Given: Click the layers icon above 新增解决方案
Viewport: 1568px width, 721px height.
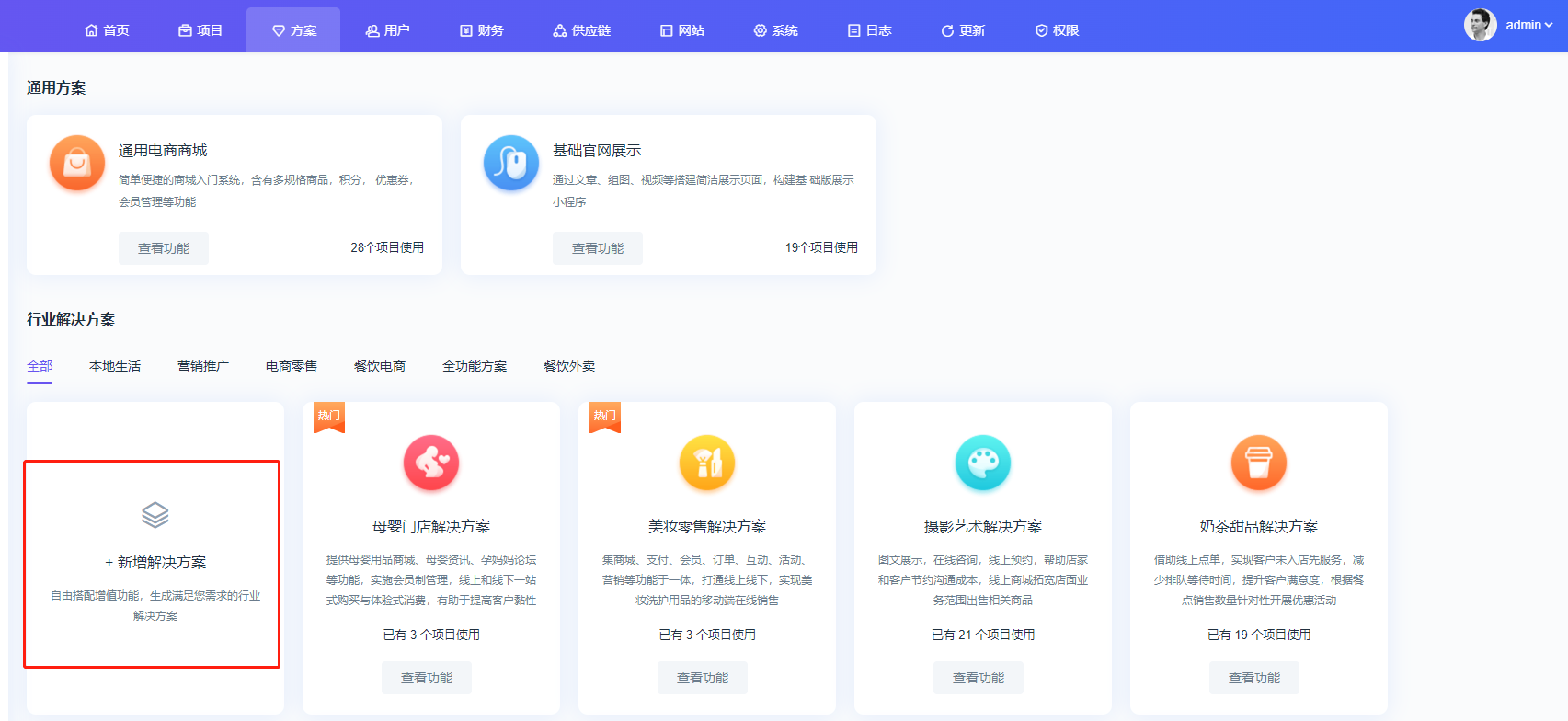Looking at the screenshot, I should tap(155, 515).
